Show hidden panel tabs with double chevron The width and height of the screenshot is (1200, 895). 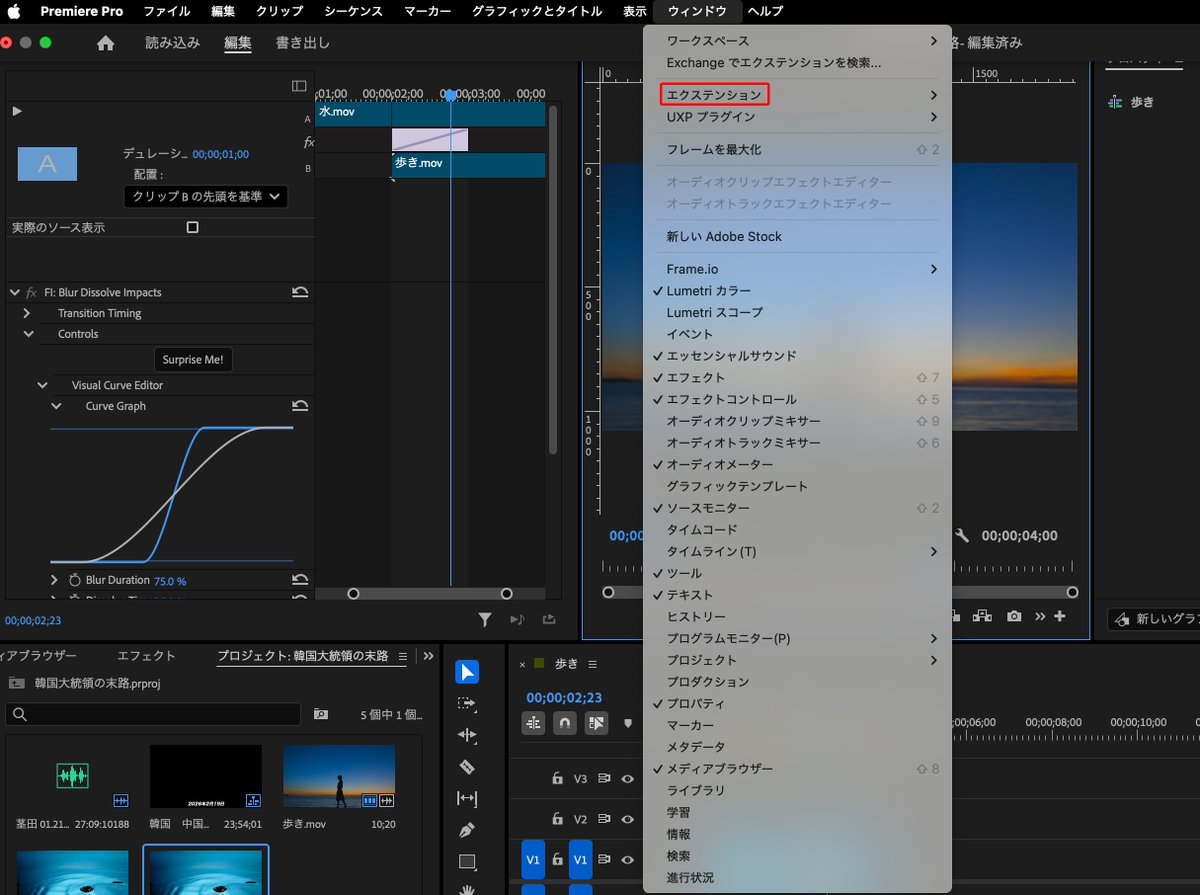pyautogui.click(x=429, y=656)
